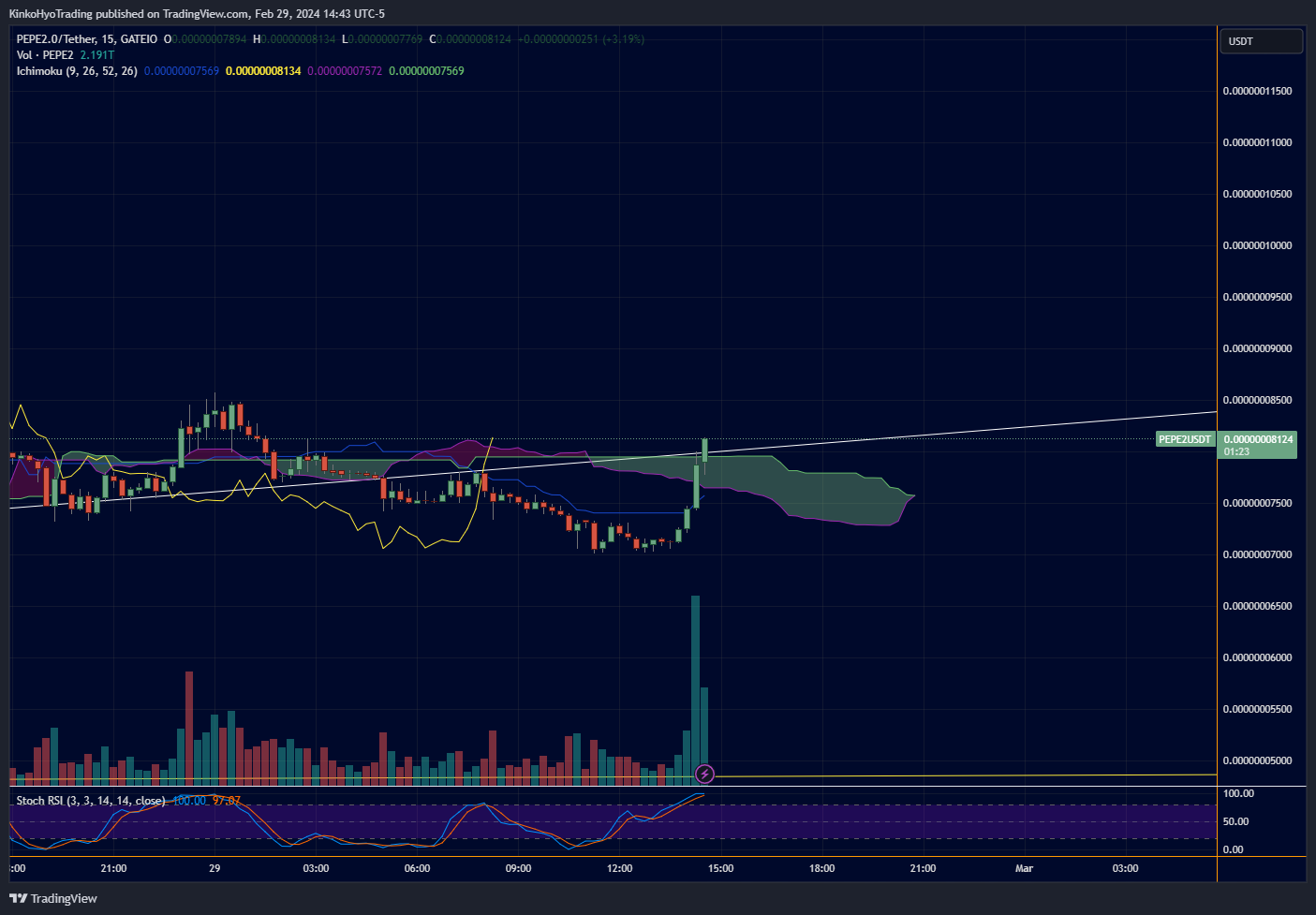Viewport: 1316px width, 915px height.
Task: Click the 0.00 Stoch RSI scale label
Action: point(1233,849)
